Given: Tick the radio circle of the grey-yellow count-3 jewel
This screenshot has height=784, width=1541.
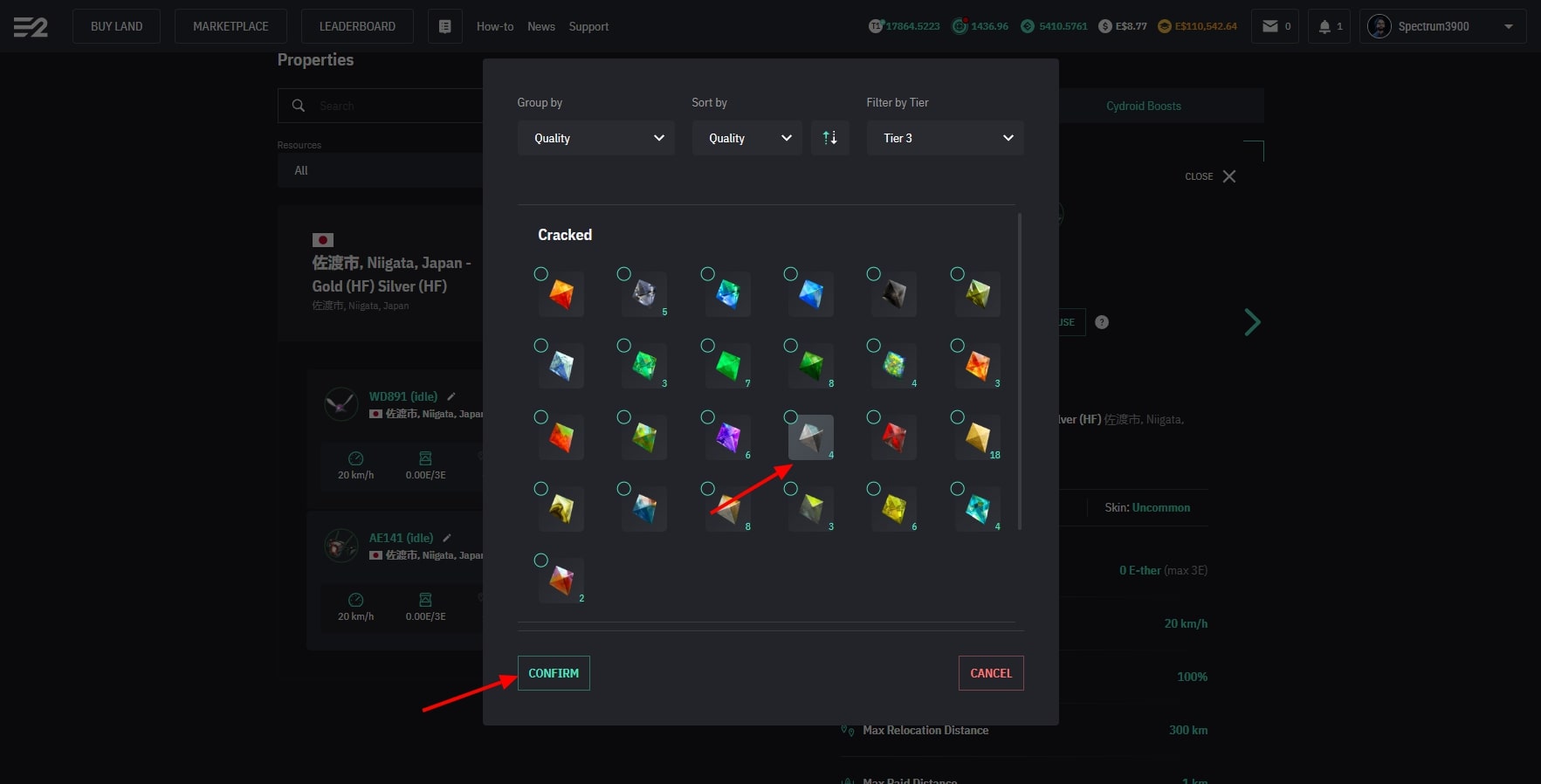Looking at the screenshot, I should click(x=790, y=489).
